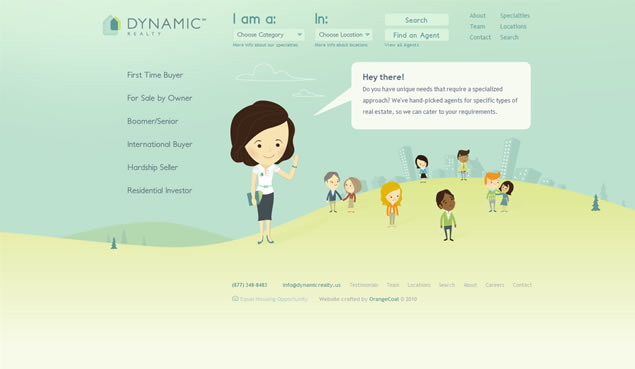Click the Search button
Viewport: 635px width, 369px height.
(416, 20)
